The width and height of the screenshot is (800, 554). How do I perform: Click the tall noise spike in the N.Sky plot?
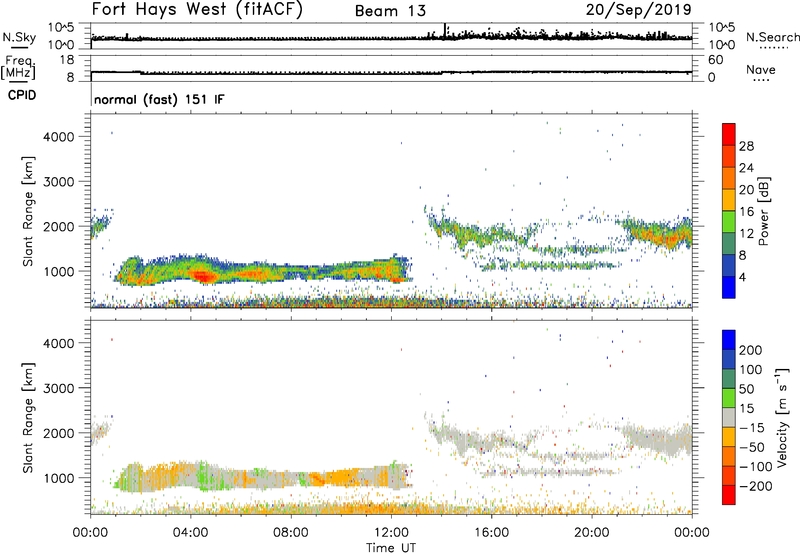[445, 30]
